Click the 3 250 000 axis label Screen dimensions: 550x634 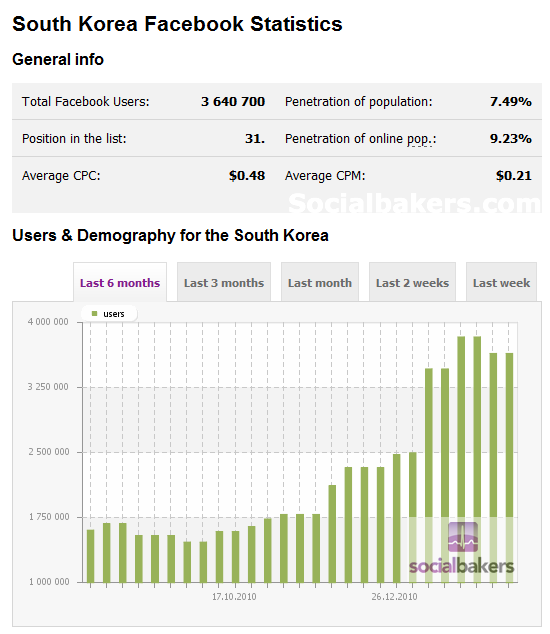point(48,387)
